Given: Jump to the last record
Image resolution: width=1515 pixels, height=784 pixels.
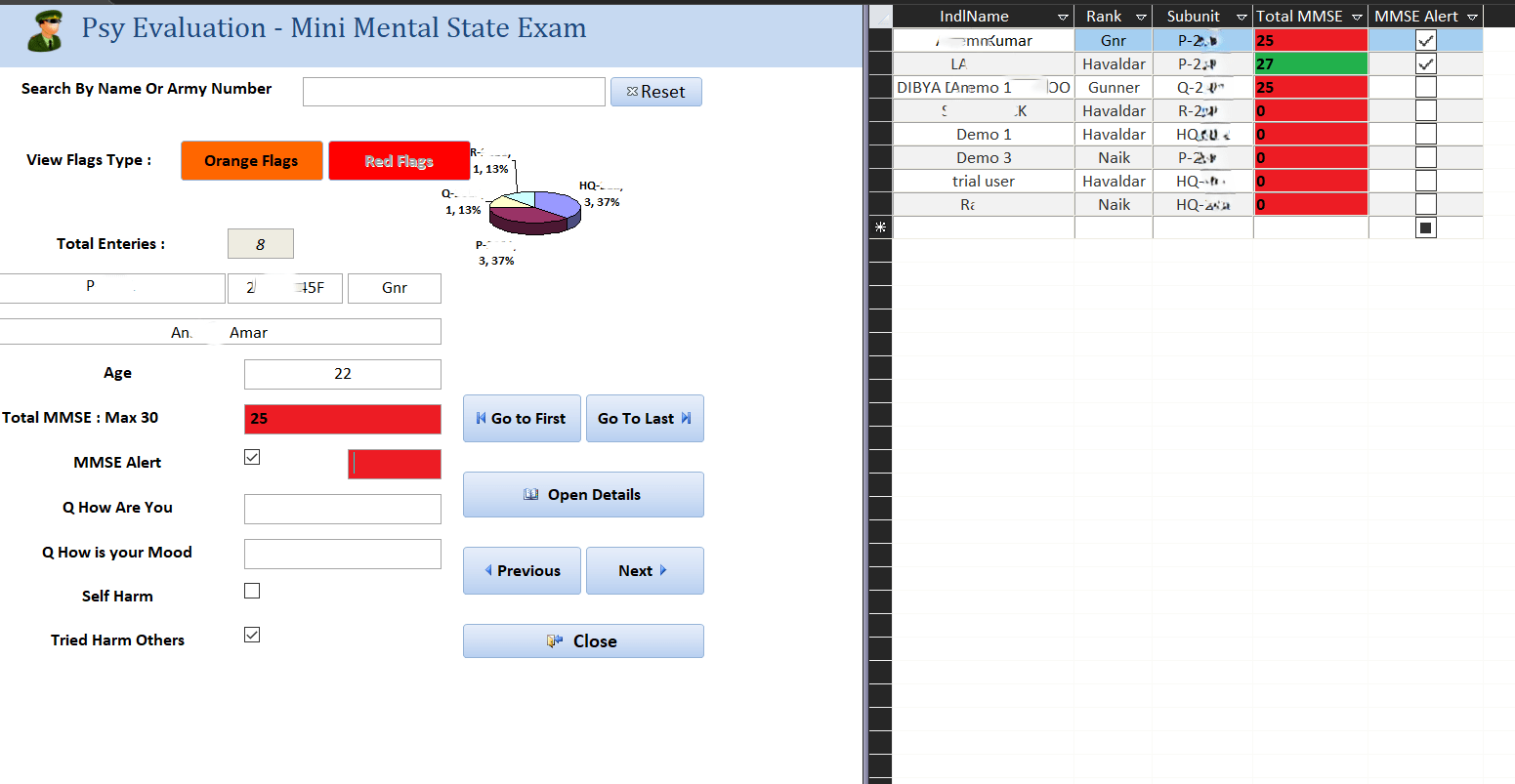Looking at the screenshot, I should click(x=644, y=419).
